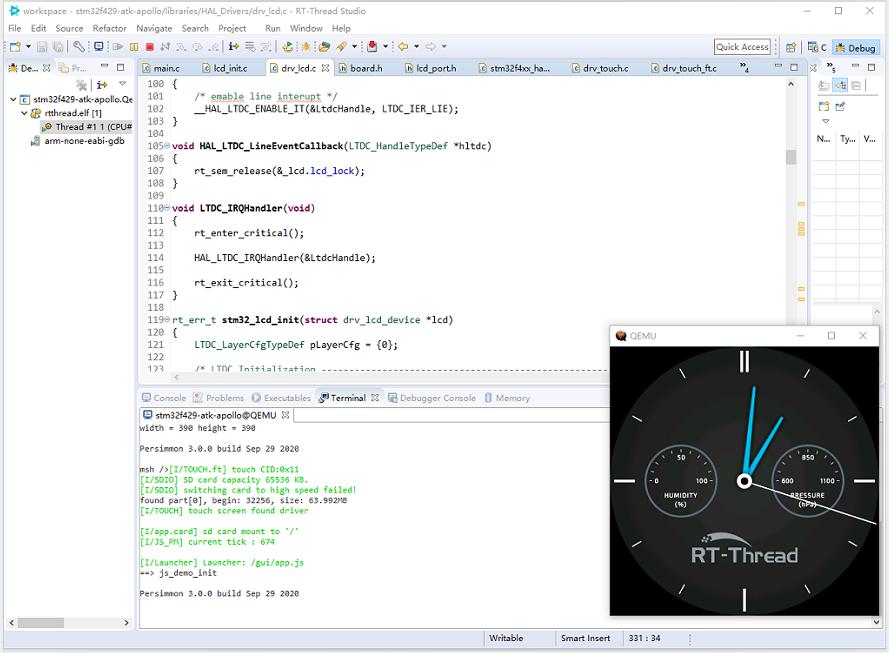Open the Console tab
889x653 pixels.
coord(164,398)
